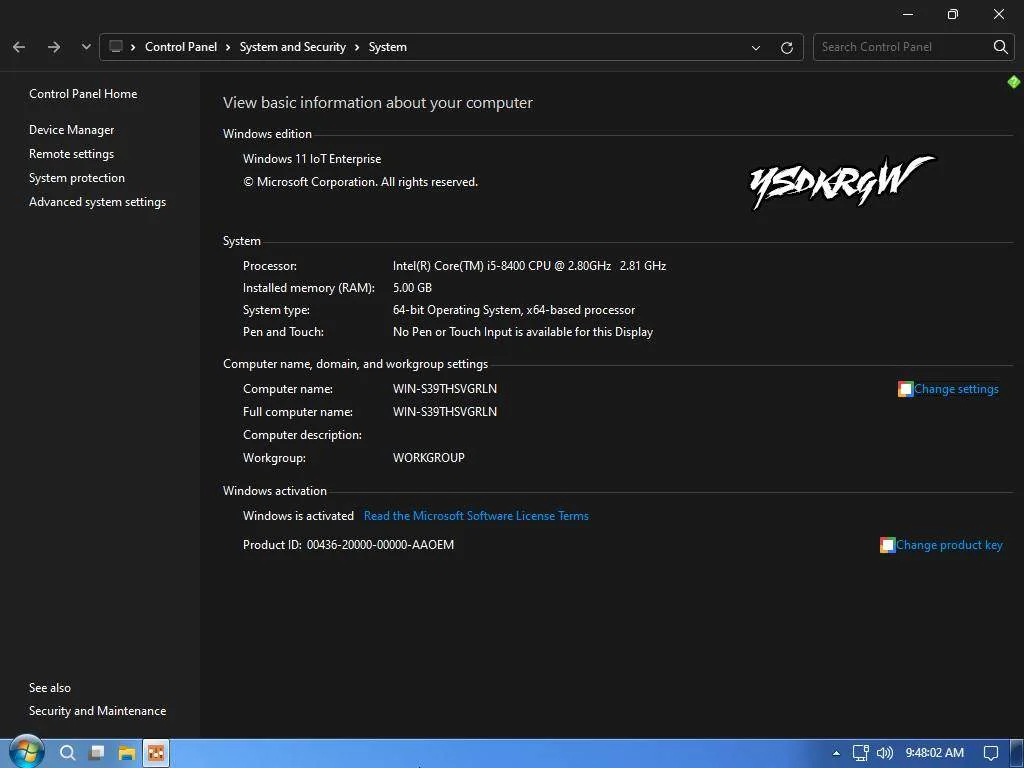Select WORKGROUP value text
Image resolution: width=1024 pixels, height=768 pixels.
[x=428, y=458]
